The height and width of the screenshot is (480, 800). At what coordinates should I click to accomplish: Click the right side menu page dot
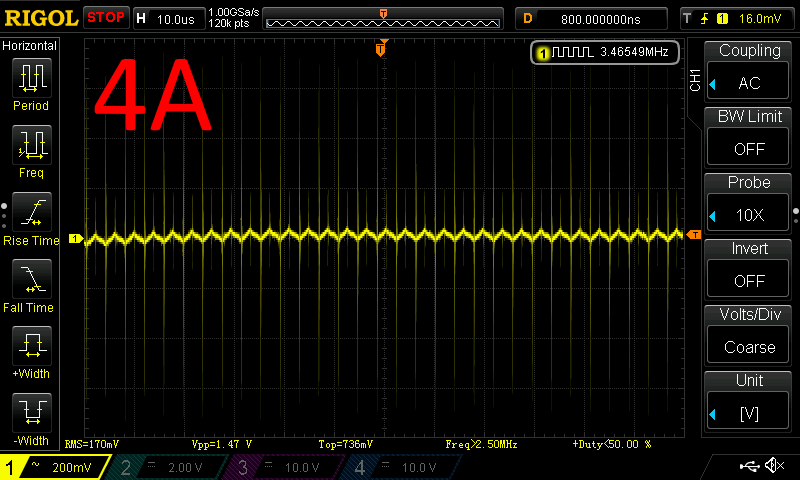pyautogui.click(x=796, y=216)
